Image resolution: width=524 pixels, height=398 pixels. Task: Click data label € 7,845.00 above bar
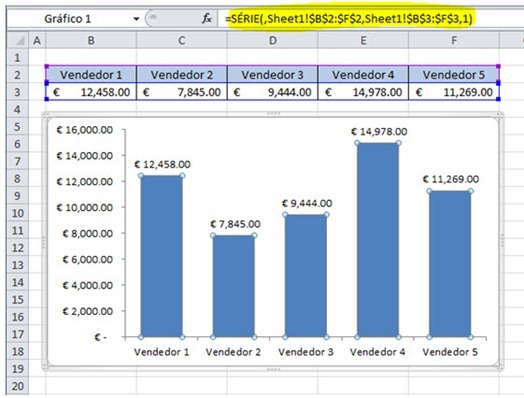(235, 224)
